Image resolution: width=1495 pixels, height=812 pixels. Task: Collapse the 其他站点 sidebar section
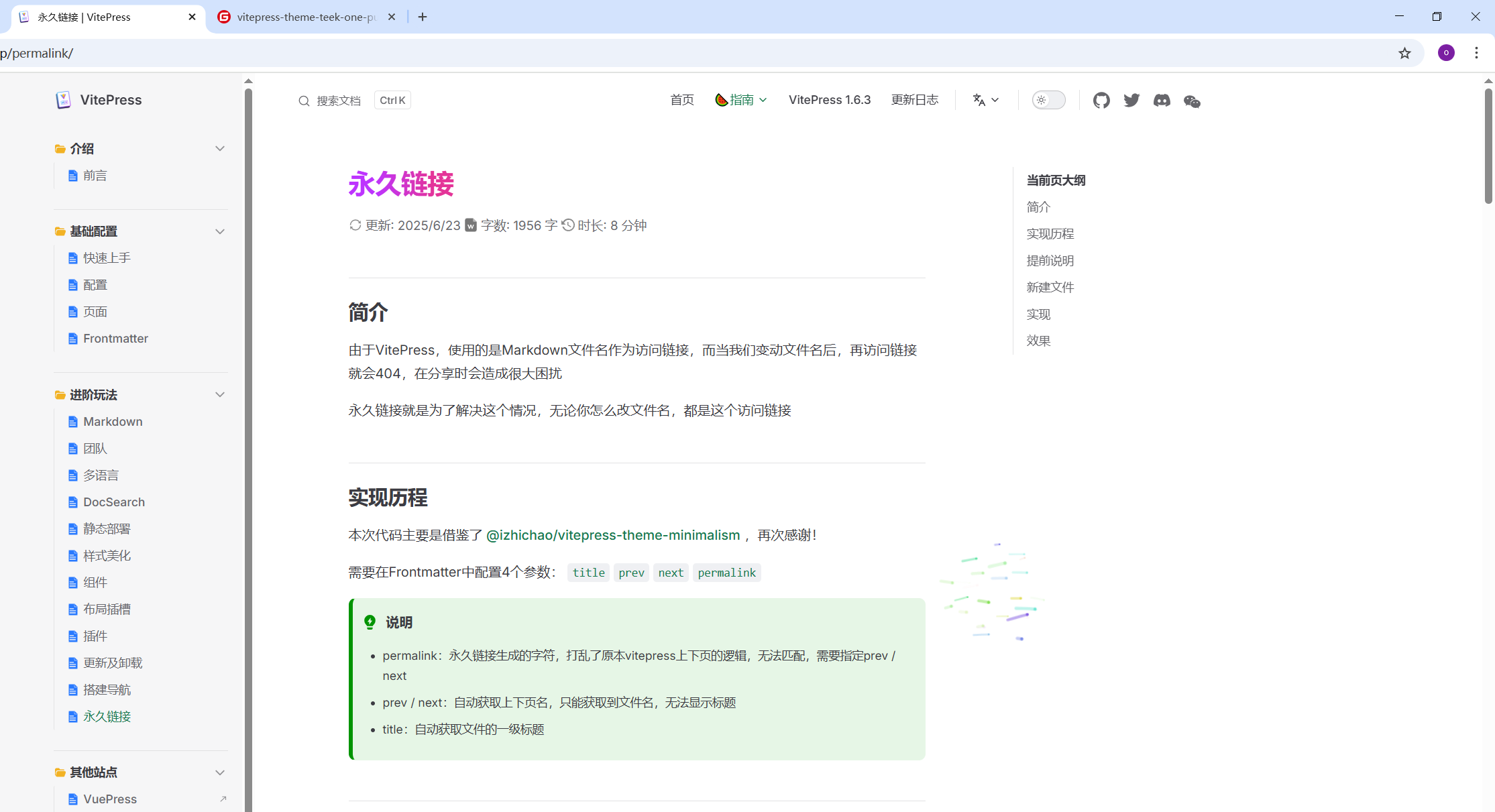(219, 772)
